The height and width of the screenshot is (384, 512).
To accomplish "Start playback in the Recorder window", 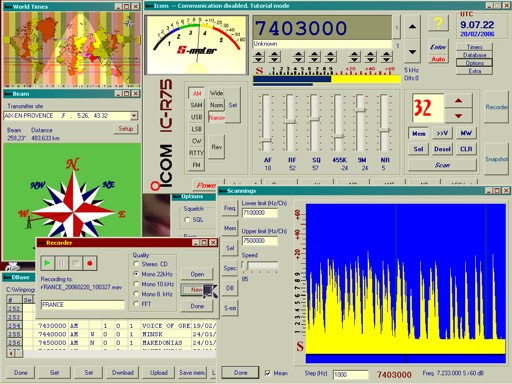I will pos(47,263).
